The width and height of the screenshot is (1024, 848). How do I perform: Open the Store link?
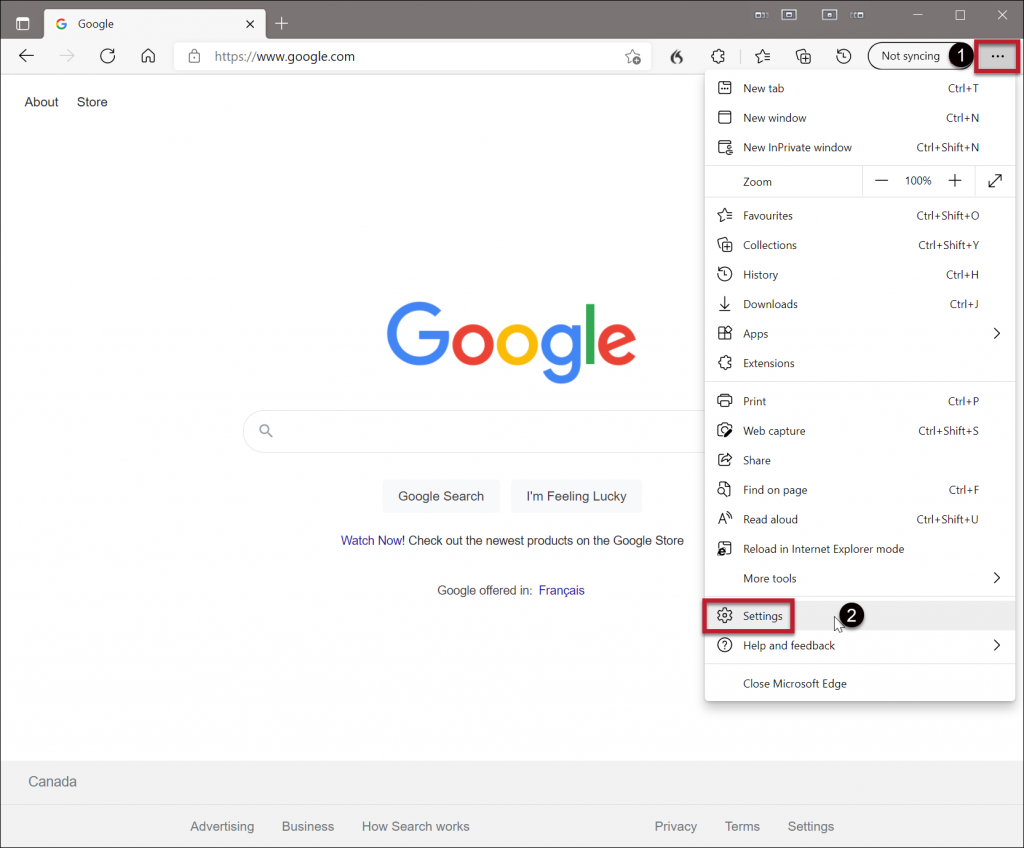92,102
